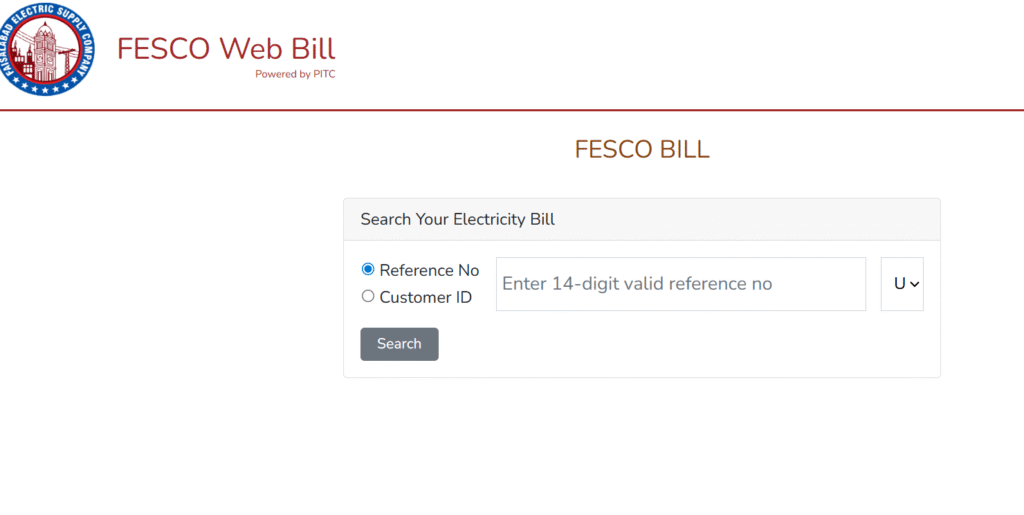Click the word "PITC" under the site title
This screenshot has height=515, width=1024.
325,74
